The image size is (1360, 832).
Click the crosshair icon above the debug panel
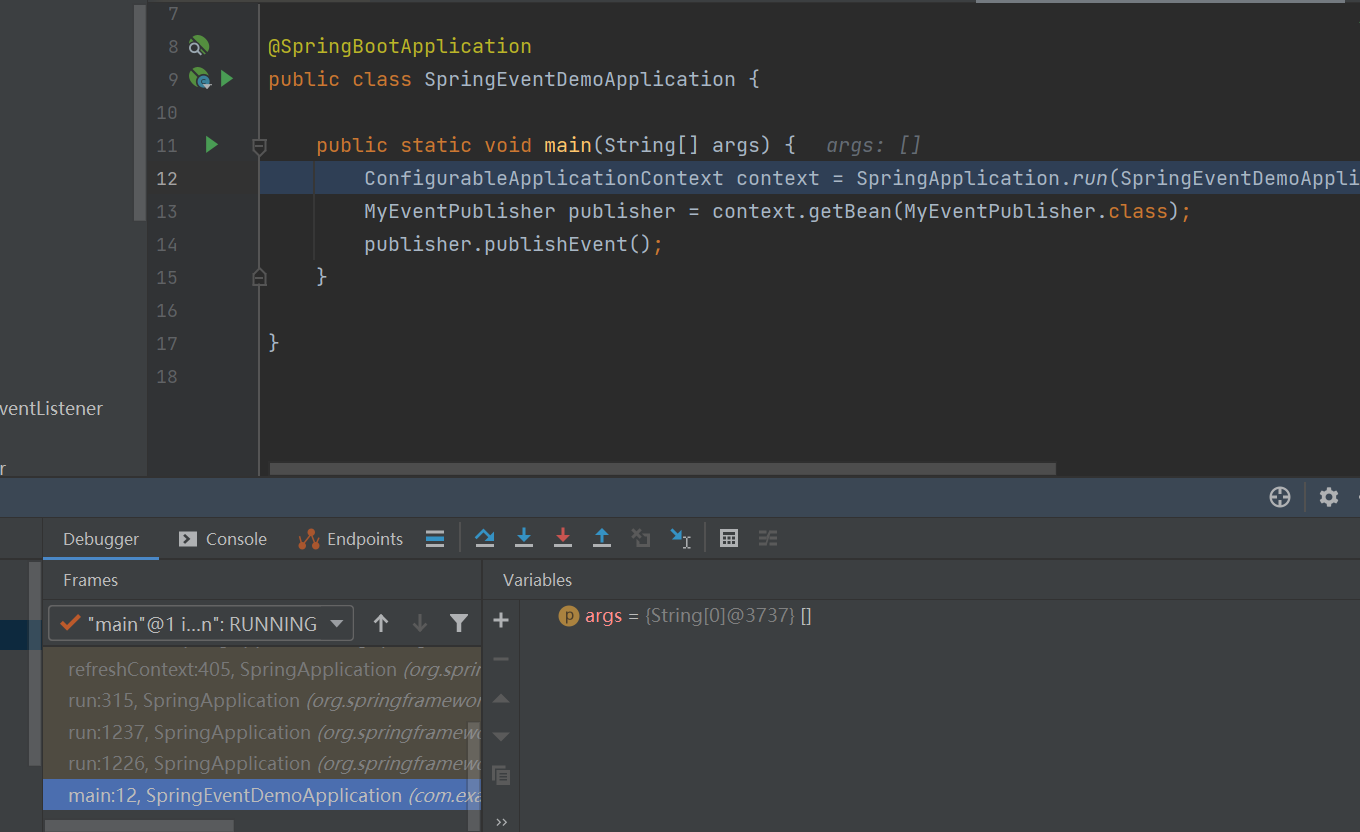click(1280, 497)
